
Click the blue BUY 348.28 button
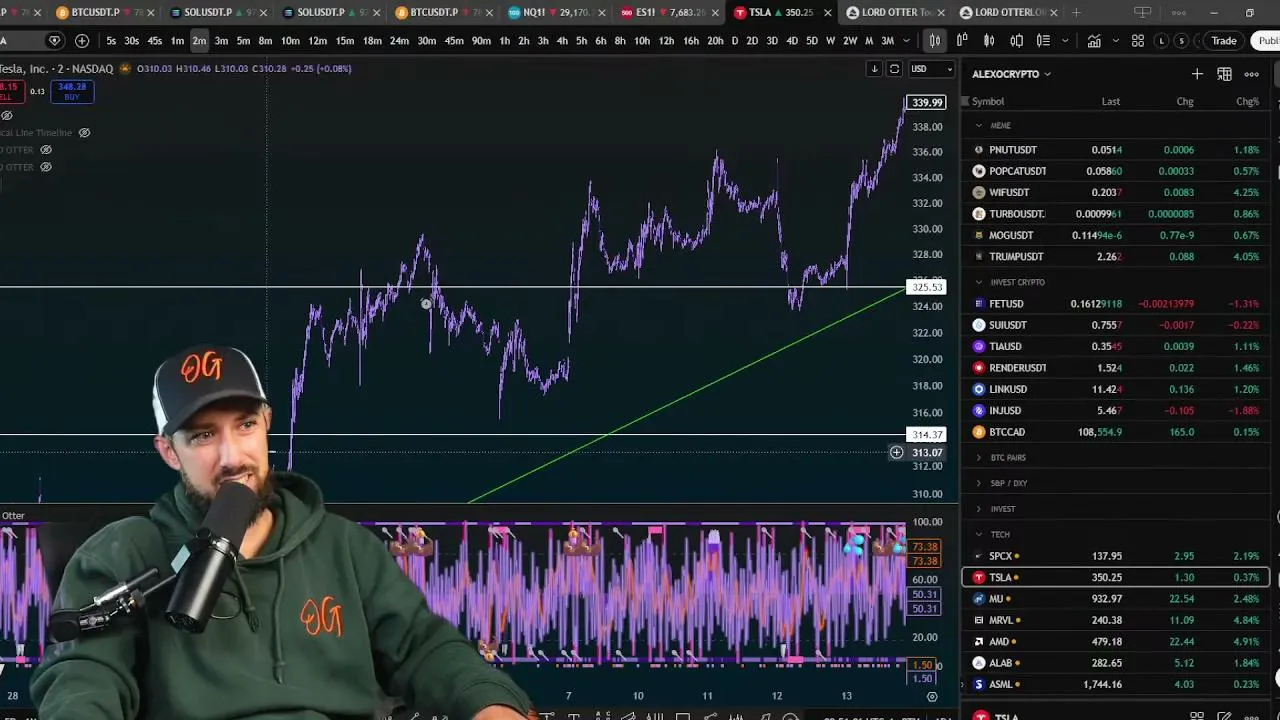tap(71, 92)
